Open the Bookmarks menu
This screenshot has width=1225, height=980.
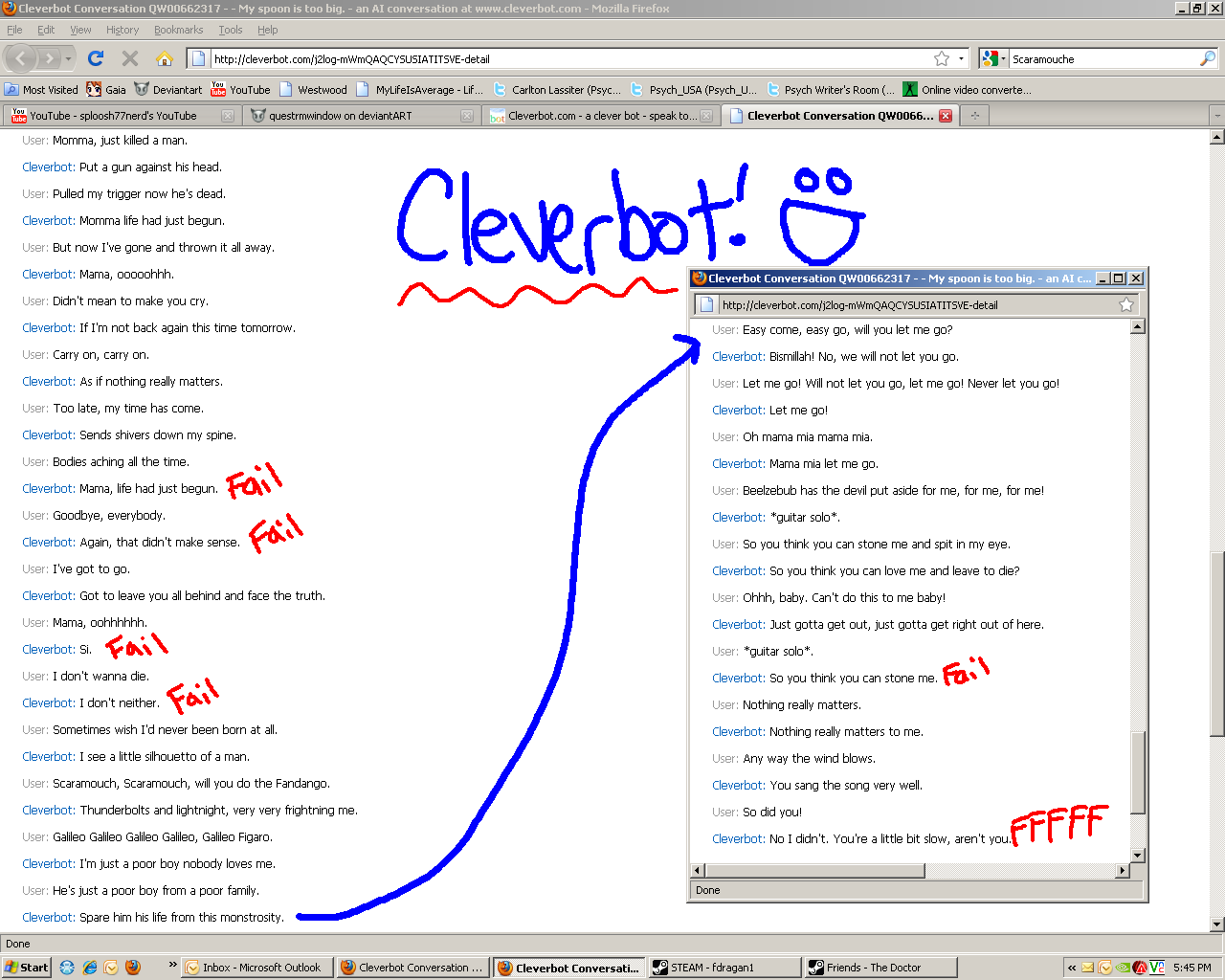(x=179, y=30)
